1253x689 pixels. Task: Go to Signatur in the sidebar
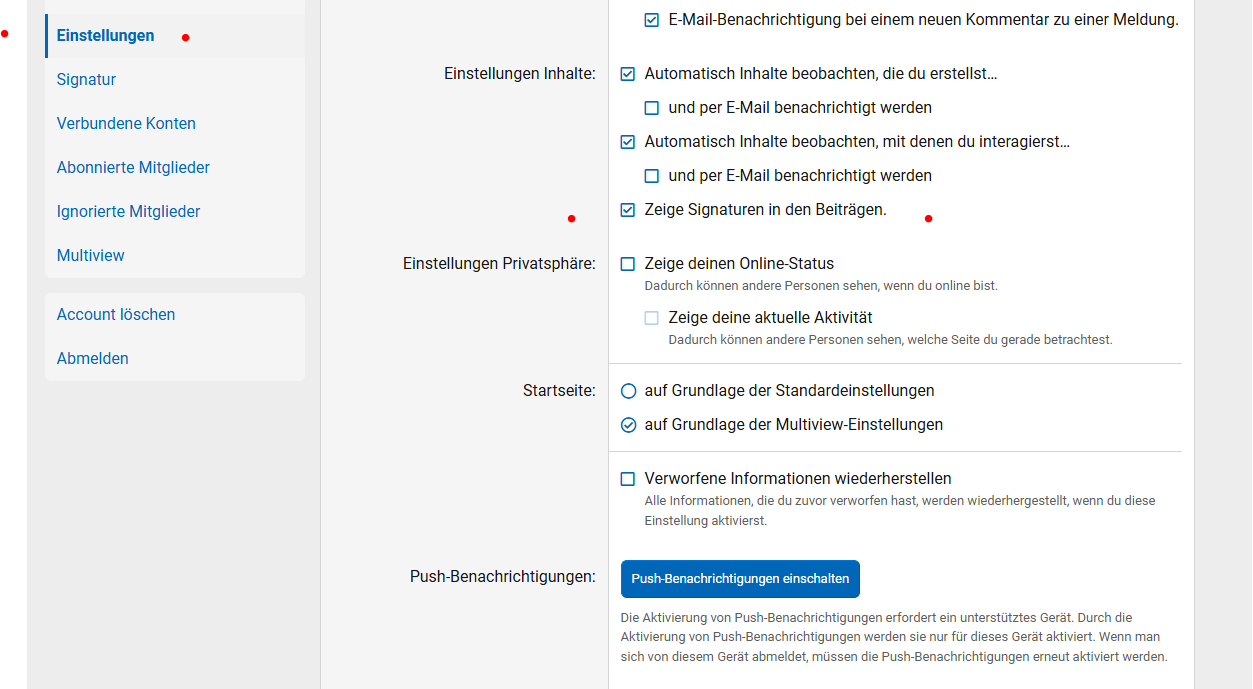point(87,80)
